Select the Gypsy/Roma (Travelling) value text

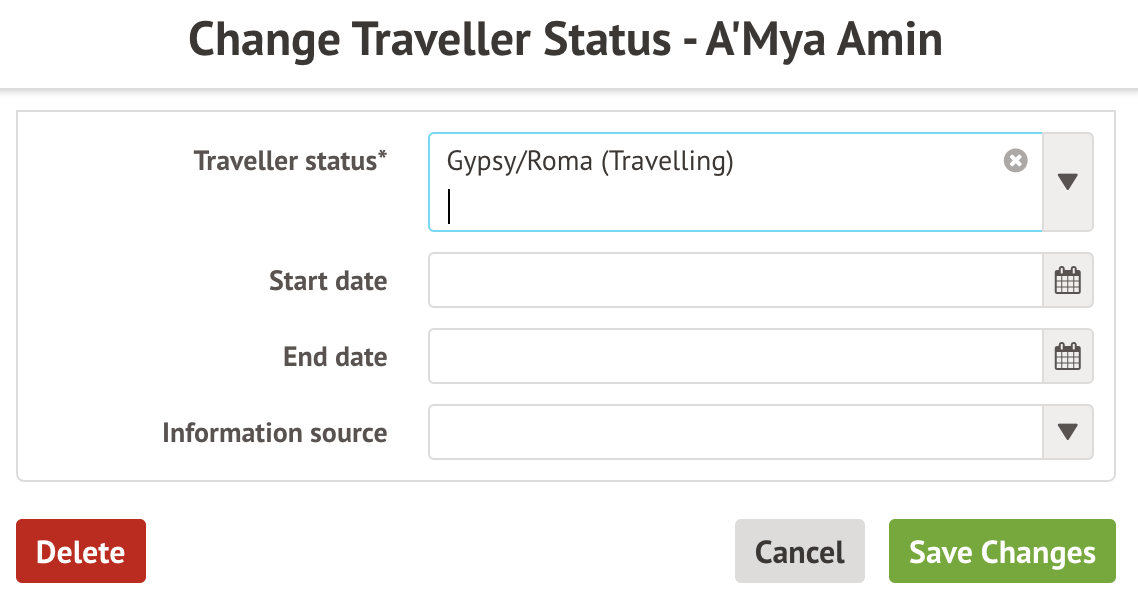click(x=590, y=161)
